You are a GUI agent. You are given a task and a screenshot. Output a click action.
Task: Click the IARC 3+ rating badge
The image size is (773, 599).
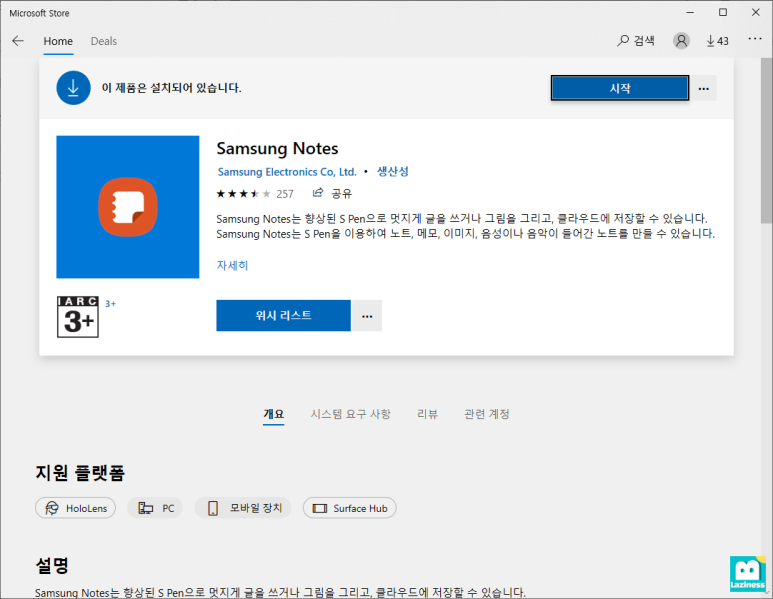[x=78, y=317]
